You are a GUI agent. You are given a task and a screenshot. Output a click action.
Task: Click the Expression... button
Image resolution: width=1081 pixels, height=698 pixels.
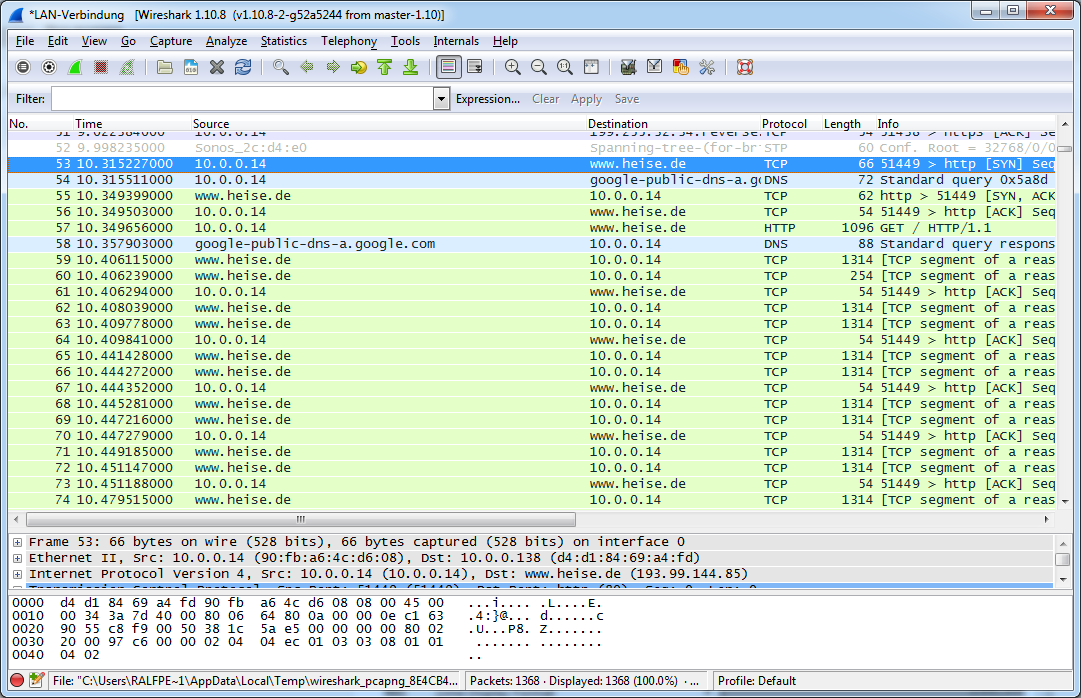(x=487, y=99)
